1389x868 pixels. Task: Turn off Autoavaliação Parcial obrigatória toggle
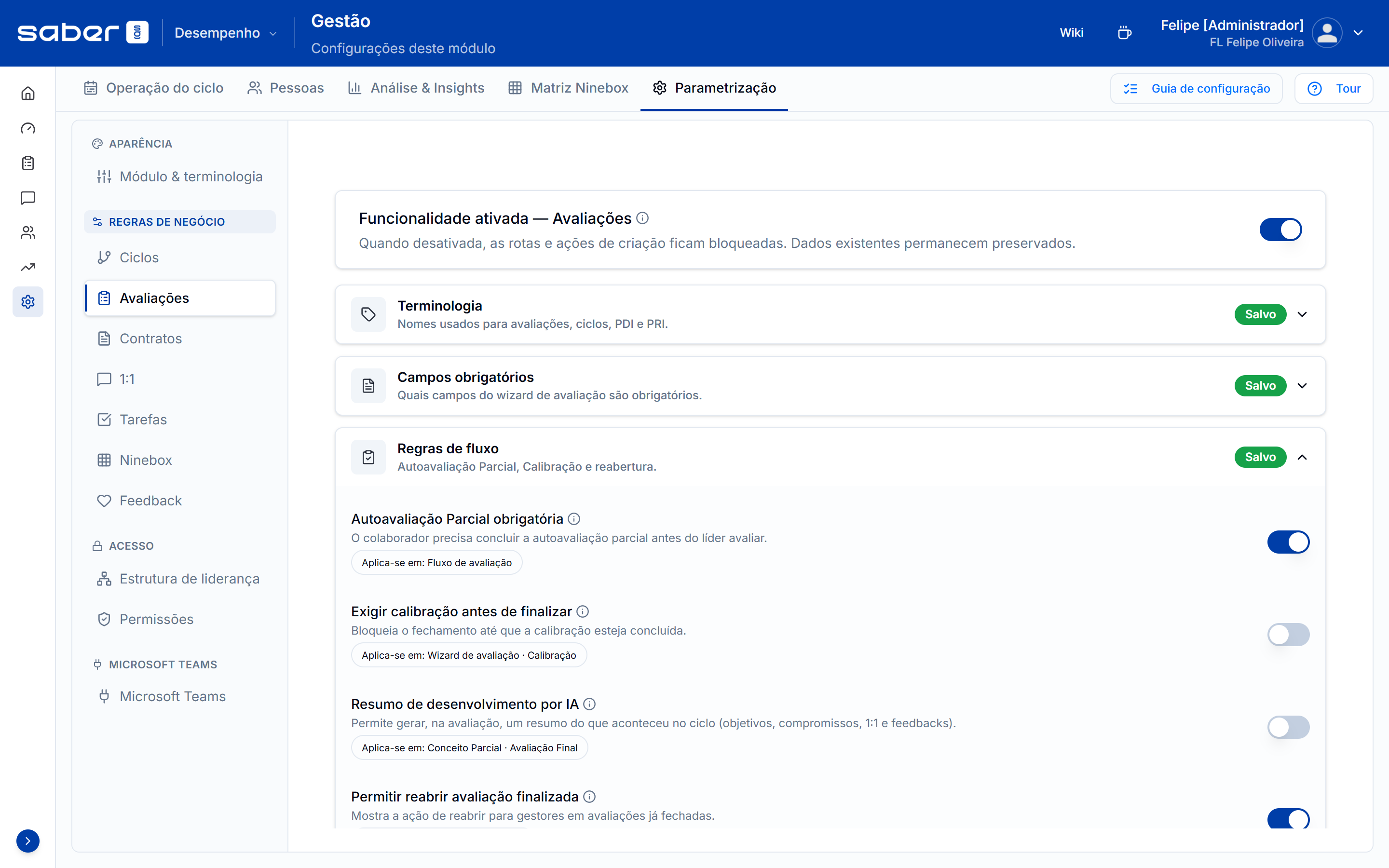pos(1288,542)
